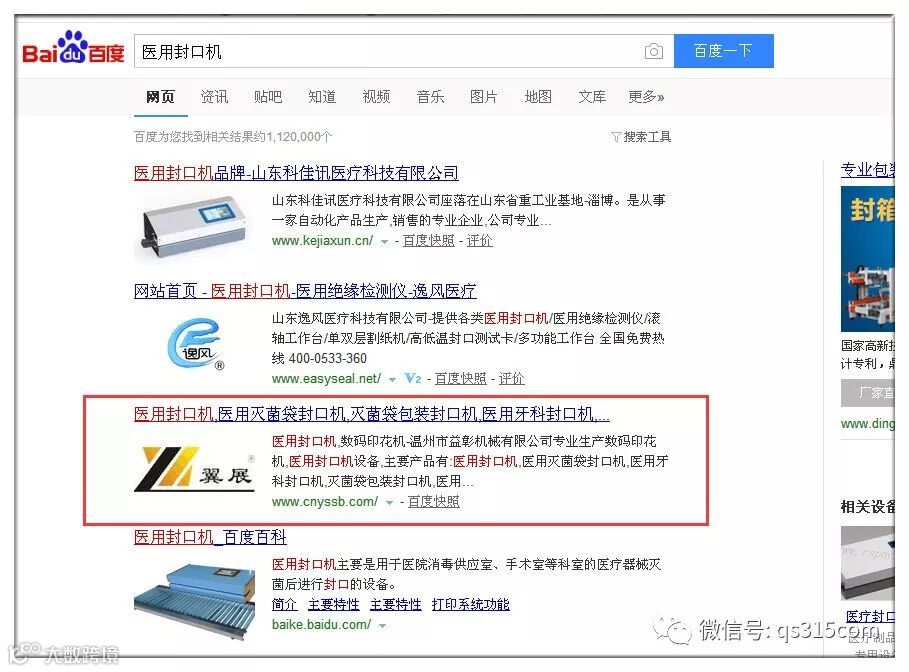This screenshot has width=909, height=672.
Task: Click the 评价 link under kejiaxun result
Action: 479,241
